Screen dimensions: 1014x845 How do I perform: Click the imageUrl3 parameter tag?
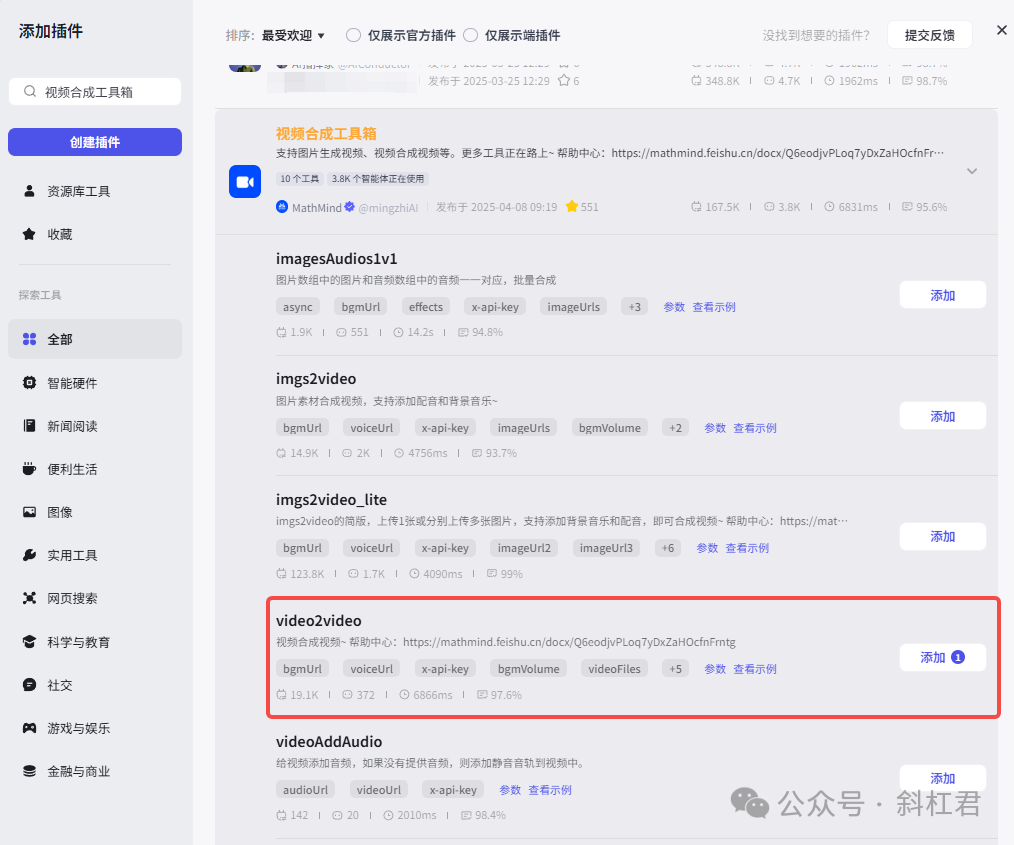pyautogui.click(x=606, y=548)
